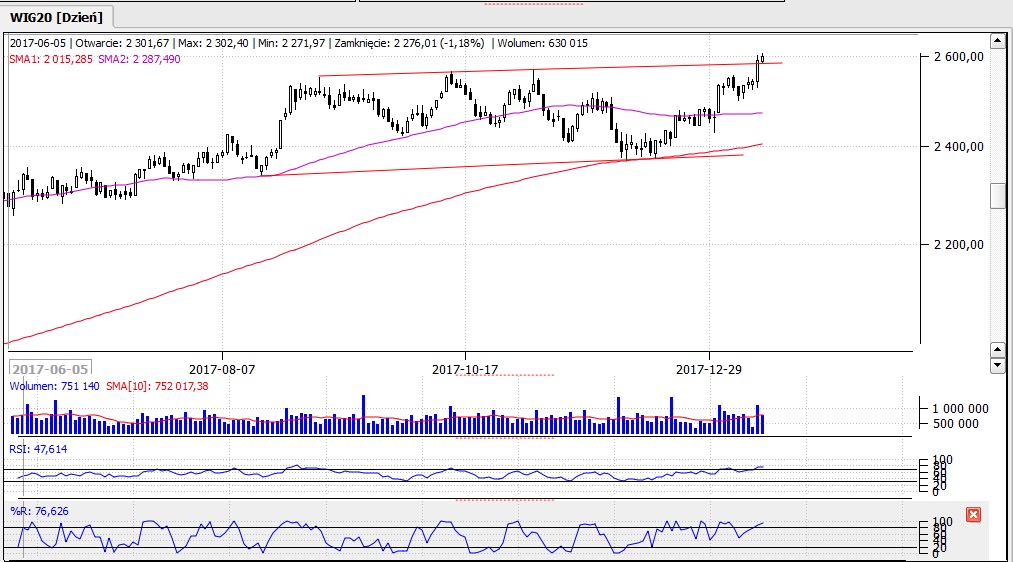Viewport: 1013px width, 562px height.
Task: Close the %R indicator panel
Action: click(974, 514)
